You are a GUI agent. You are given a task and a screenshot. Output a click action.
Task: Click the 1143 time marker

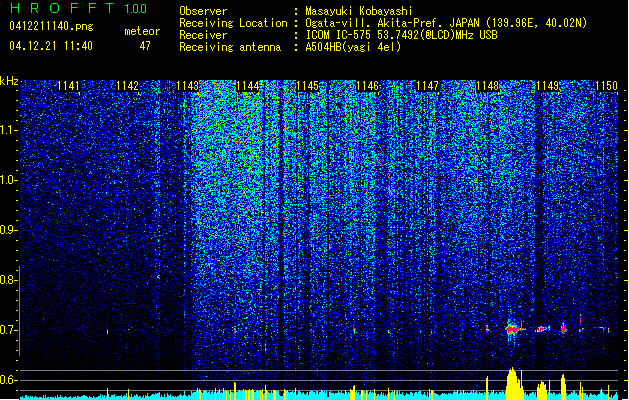pos(187,86)
